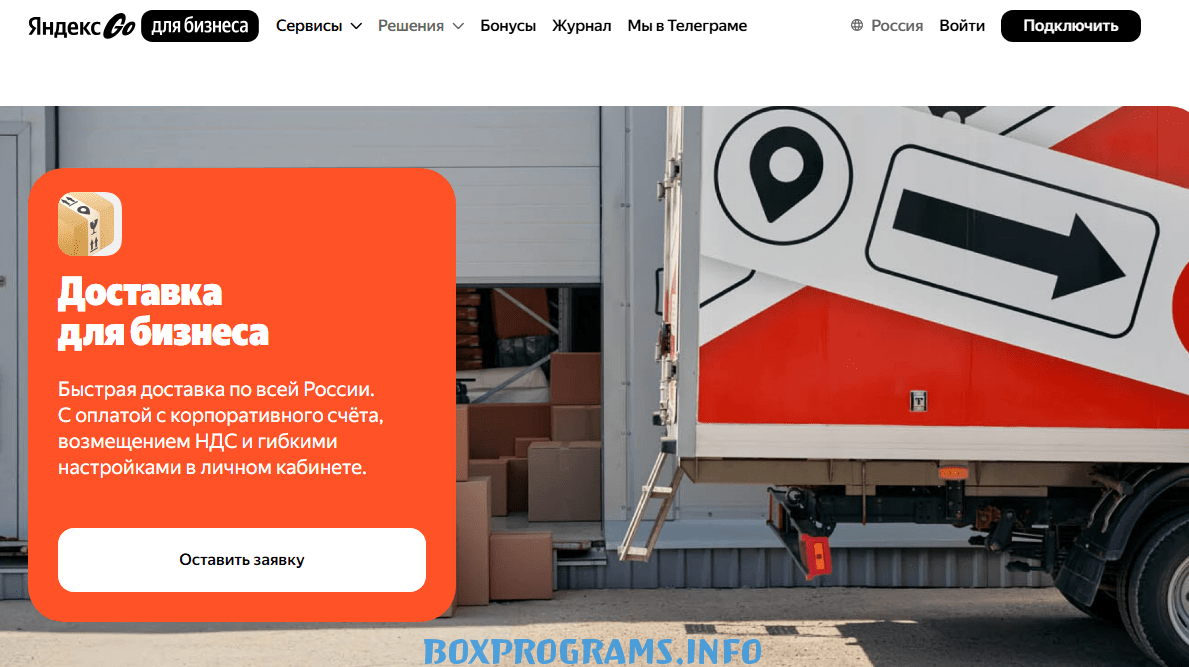Change region via Россия selector
Image resolution: width=1189 pixels, height=667 pixels.
[886, 26]
